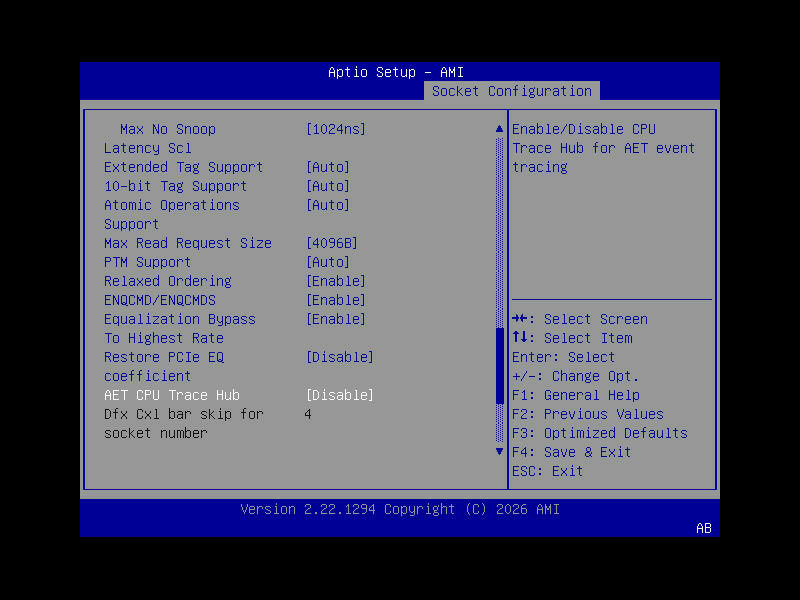Image resolution: width=800 pixels, height=600 pixels.
Task: Select the highlighted AET CPU Trace Hub label
Action: 172,395
